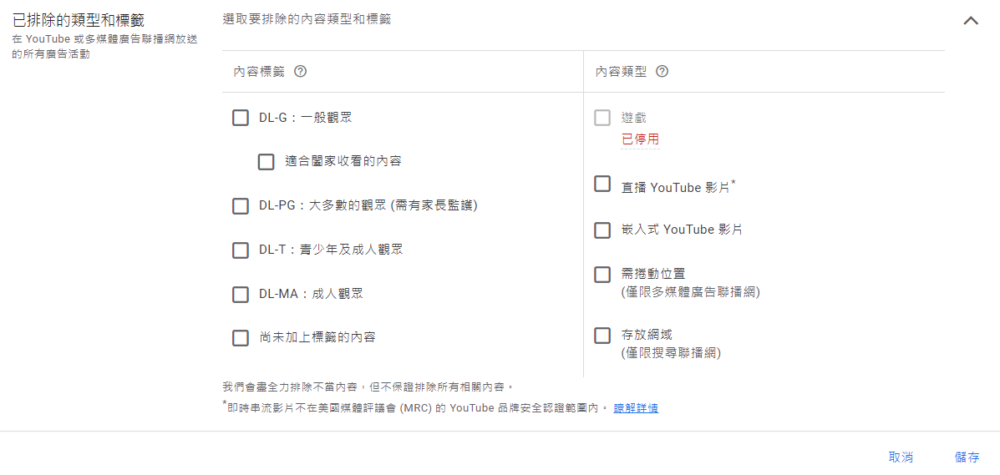This screenshot has width=1000, height=475.
Task: Click the 已排除的類型和標籤 section title
Action: pyautogui.click(x=76, y=19)
